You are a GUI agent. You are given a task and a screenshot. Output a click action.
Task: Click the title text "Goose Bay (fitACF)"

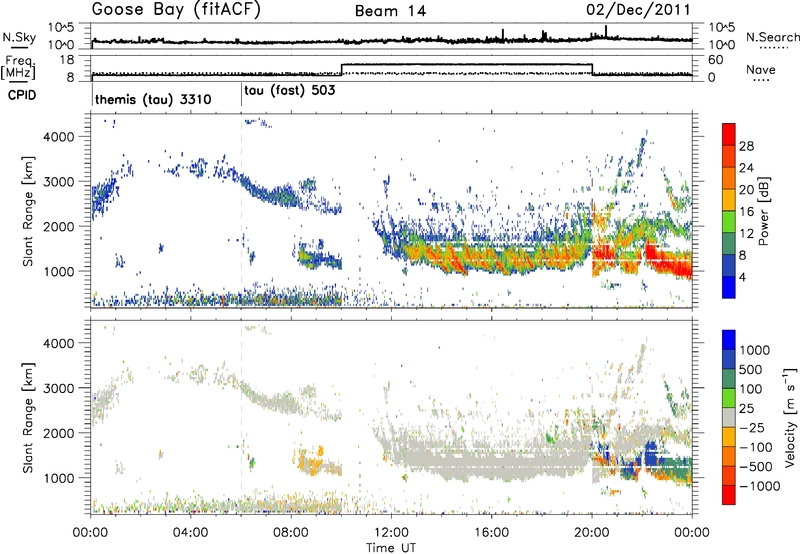tap(176, 10)
